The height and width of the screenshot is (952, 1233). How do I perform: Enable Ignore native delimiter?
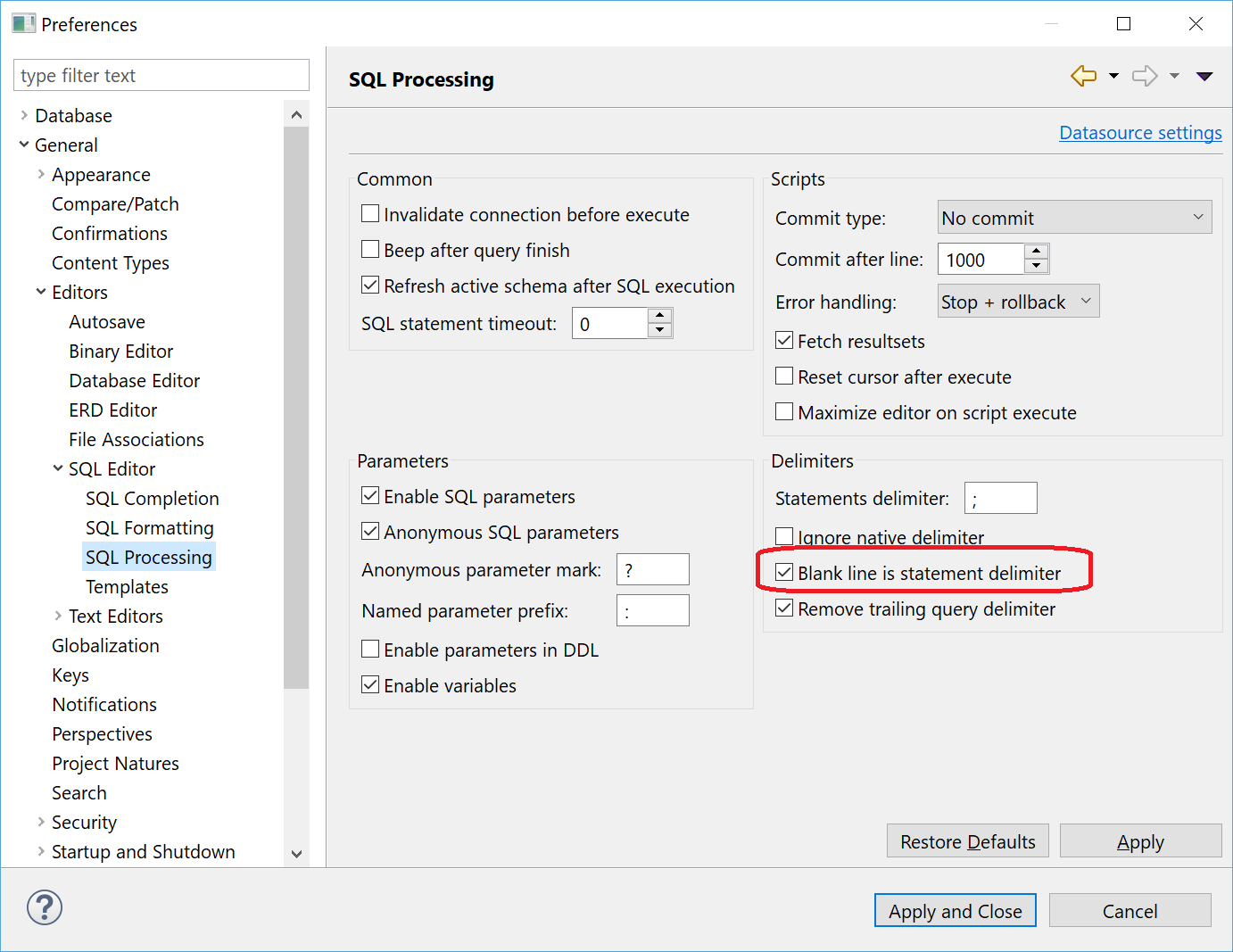click(784, 535)
